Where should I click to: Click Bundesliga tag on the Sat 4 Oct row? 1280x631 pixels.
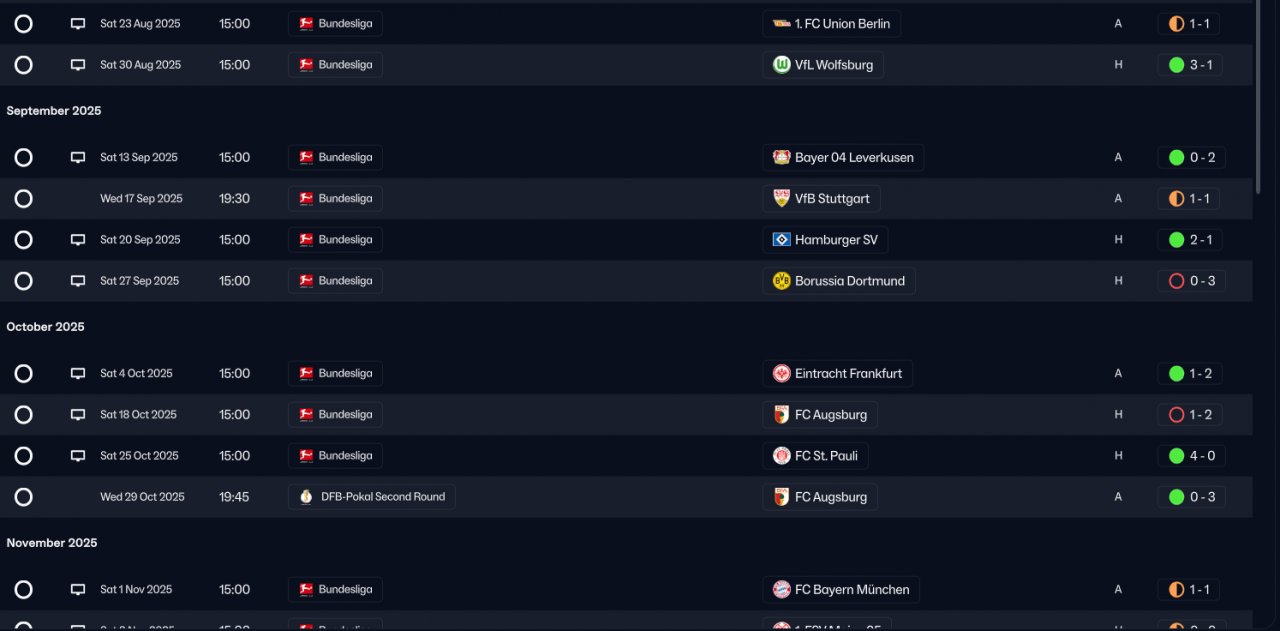pyautogui.click(x=335, y=374)
